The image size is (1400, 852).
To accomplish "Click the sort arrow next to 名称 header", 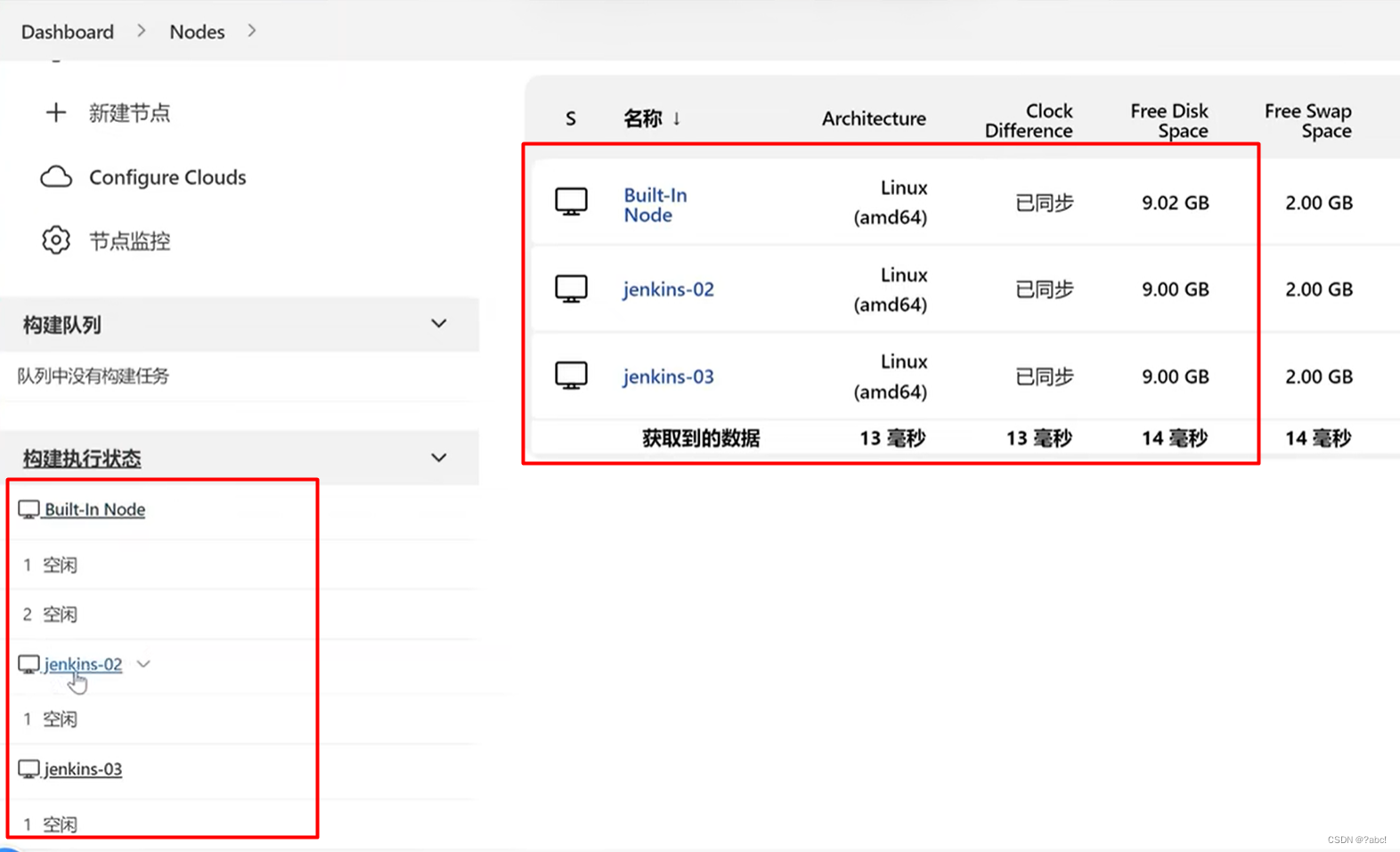I will click(x=677, y=118).
